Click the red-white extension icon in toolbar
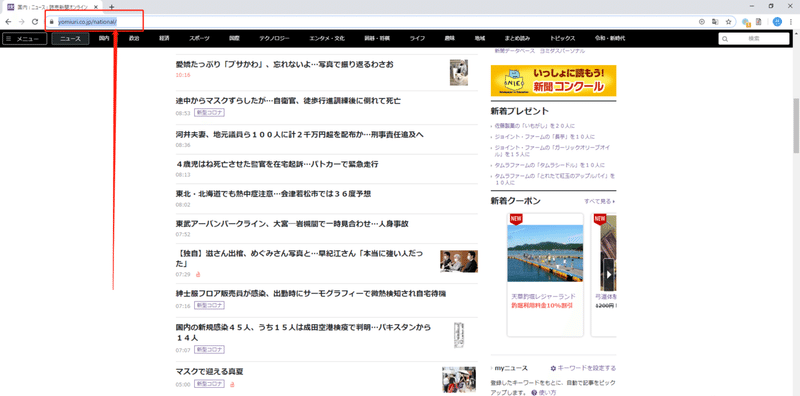Viewport: 800px width, 396px height. [x=759, y=22]
